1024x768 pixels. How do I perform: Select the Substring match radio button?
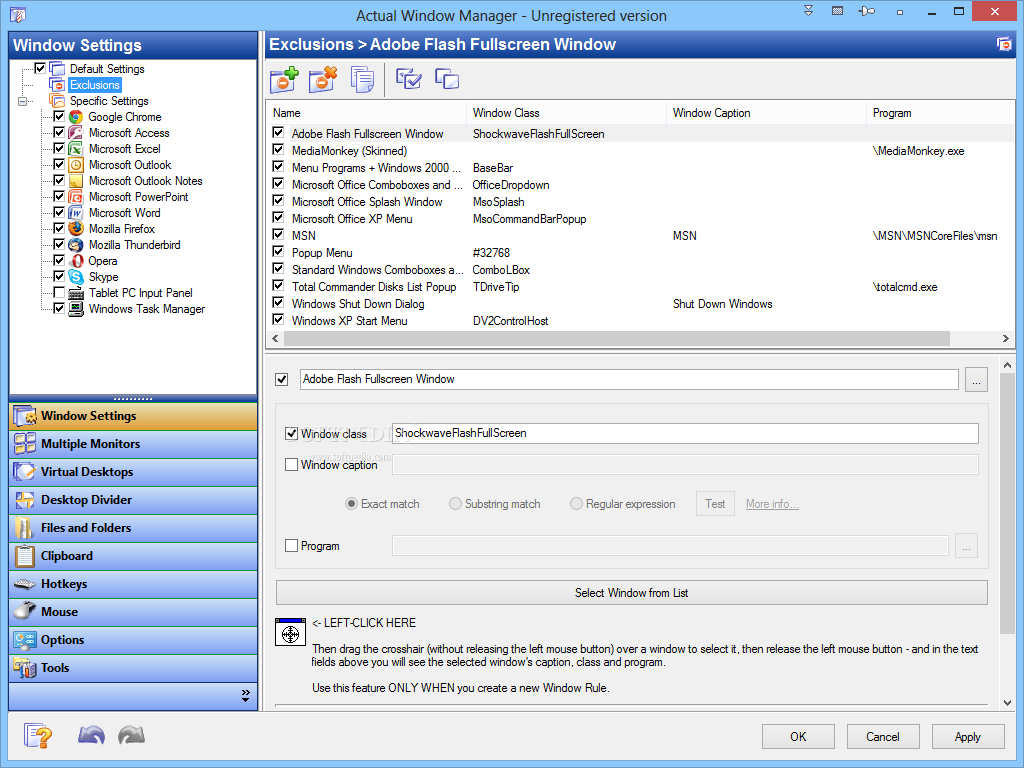pyautogui.click(x=455, y=504)
